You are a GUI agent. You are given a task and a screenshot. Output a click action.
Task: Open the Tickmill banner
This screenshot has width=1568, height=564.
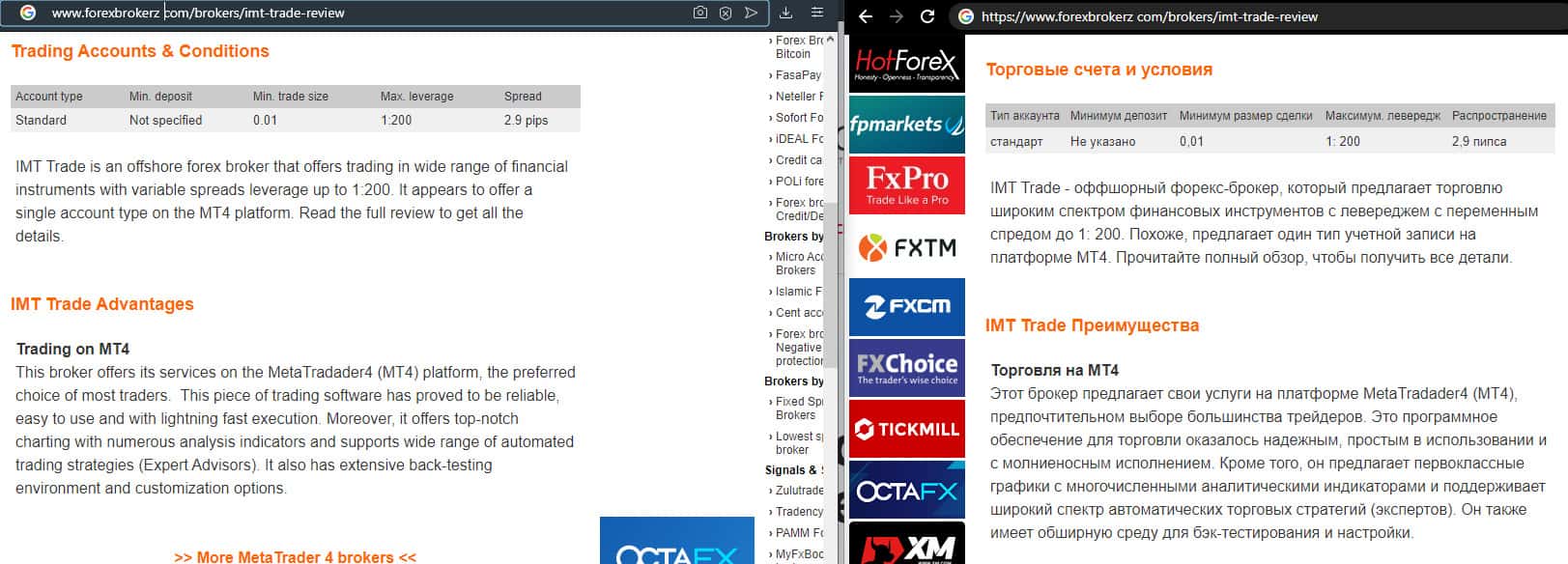tap(906, 429)
